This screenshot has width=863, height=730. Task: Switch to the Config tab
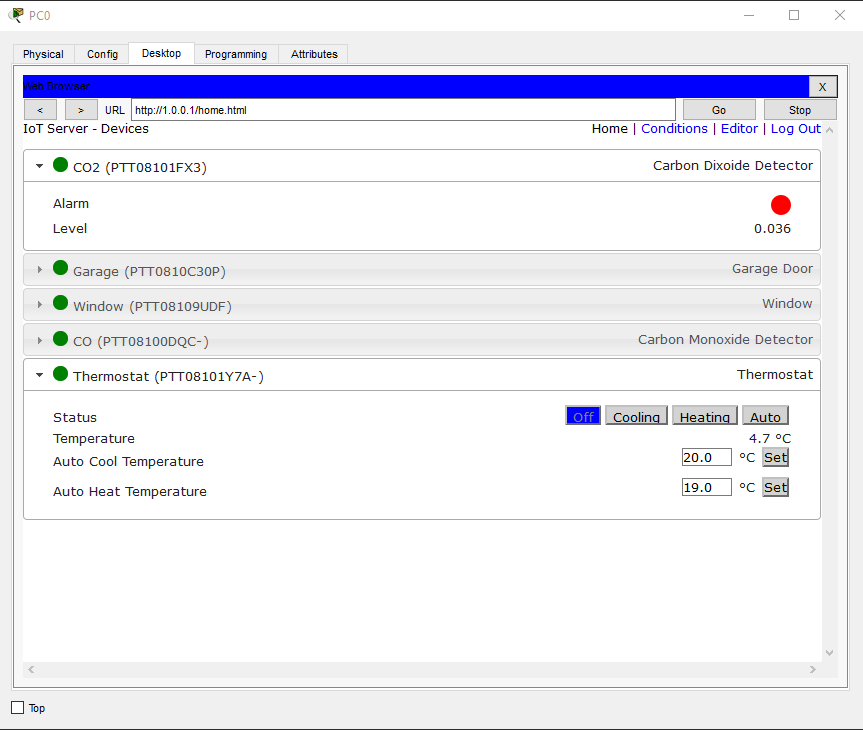101,54
